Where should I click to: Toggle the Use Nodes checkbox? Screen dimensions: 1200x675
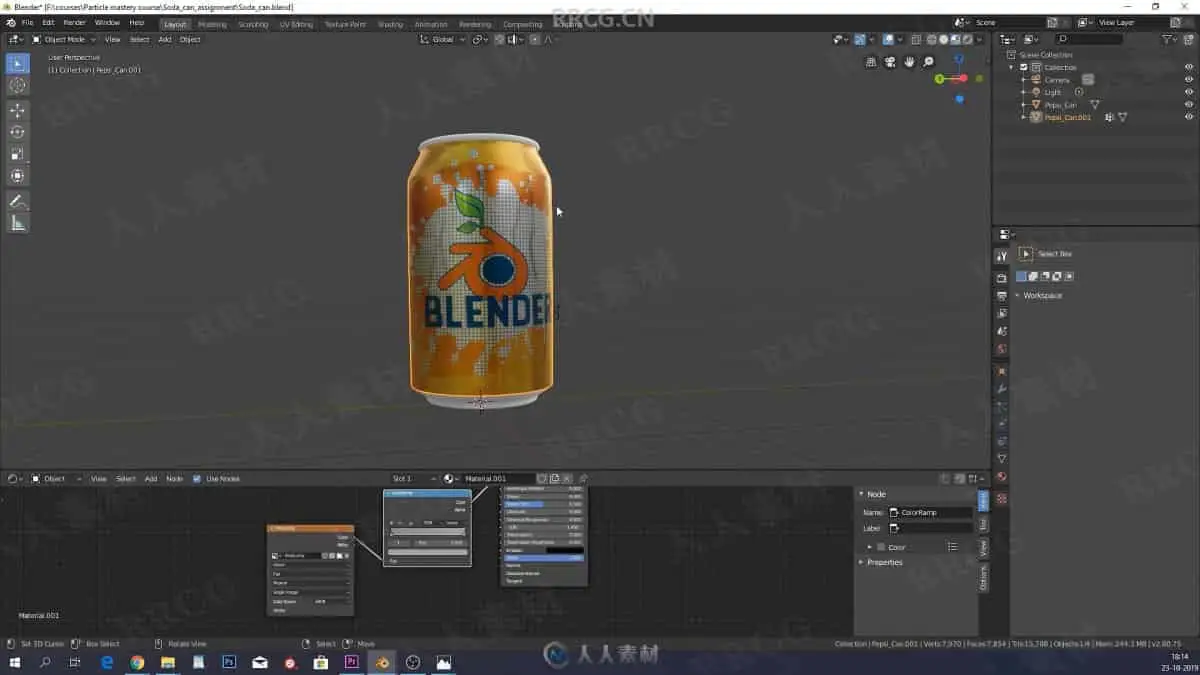197,479
